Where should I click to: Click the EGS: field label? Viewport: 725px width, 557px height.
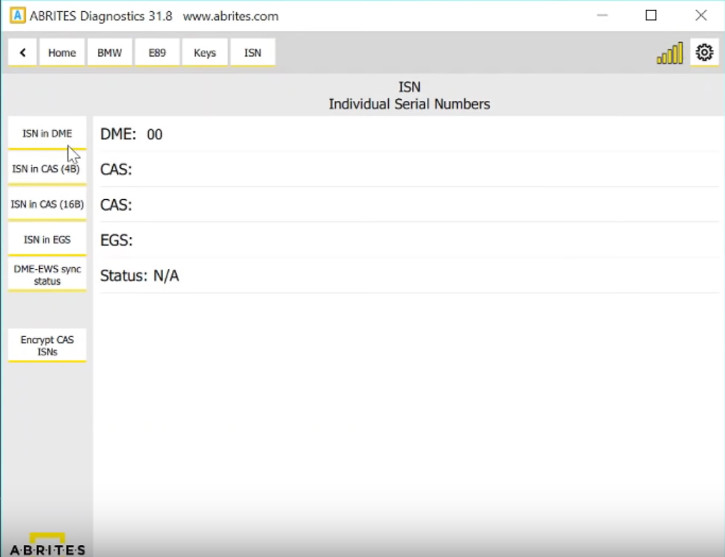(x=117, y=240)
